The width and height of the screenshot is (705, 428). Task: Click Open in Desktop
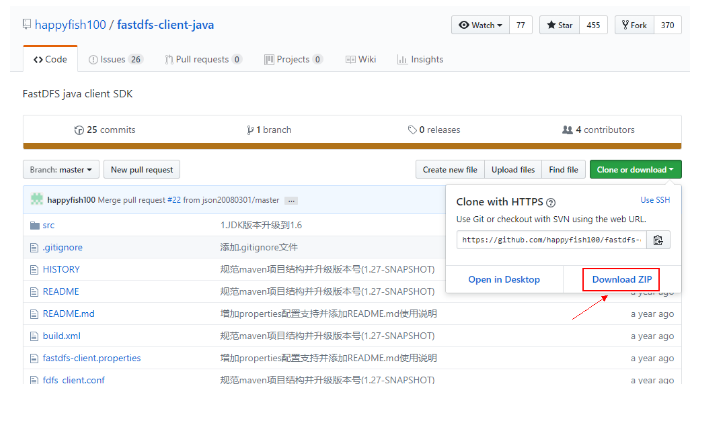(x=504, y=280)
